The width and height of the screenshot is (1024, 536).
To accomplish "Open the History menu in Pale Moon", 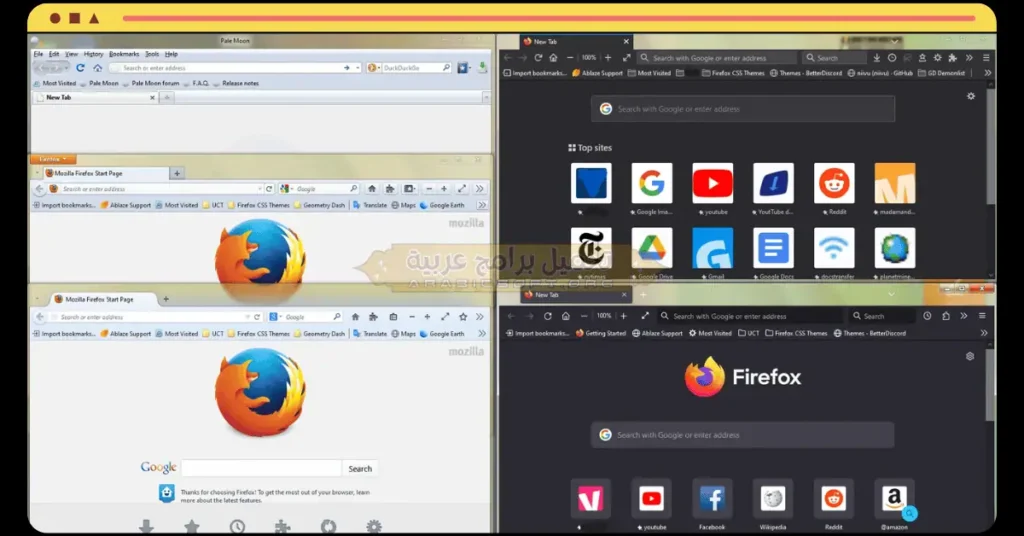I will tap(93, 54).
